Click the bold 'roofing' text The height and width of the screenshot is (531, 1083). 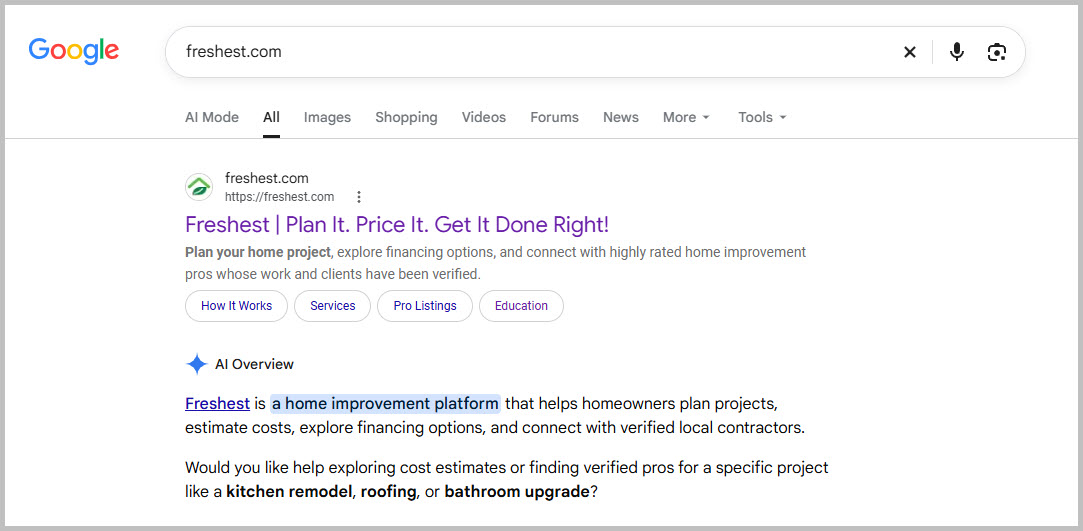click(x=389, y=493)
